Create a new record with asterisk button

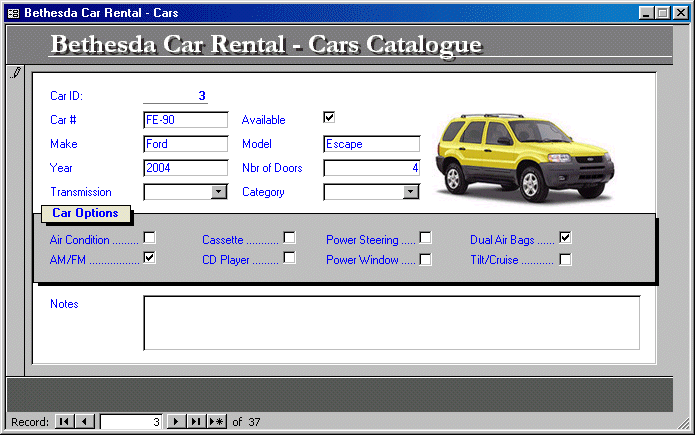217,421
